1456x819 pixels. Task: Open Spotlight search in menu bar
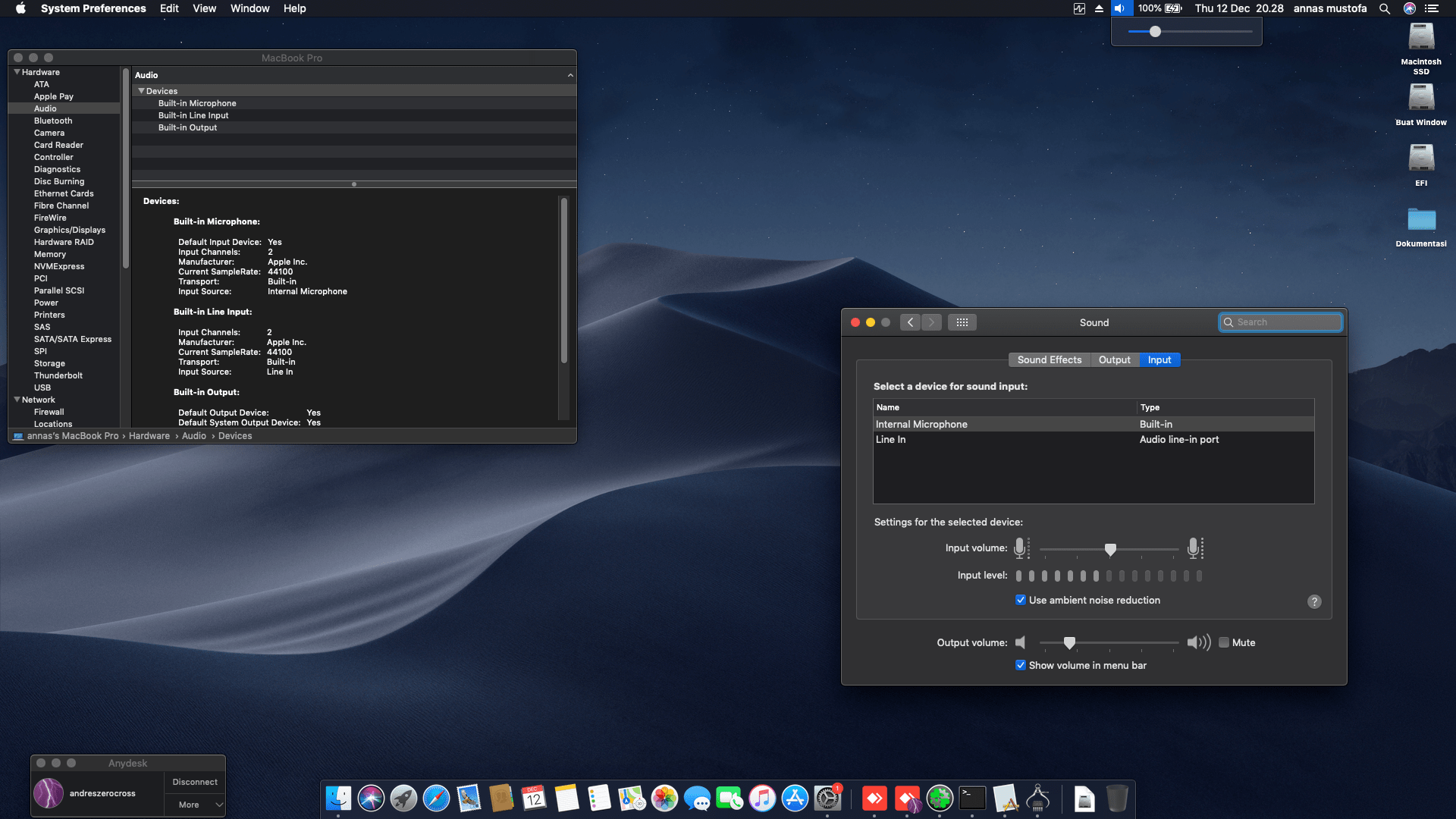click(x=1385, y=8)
